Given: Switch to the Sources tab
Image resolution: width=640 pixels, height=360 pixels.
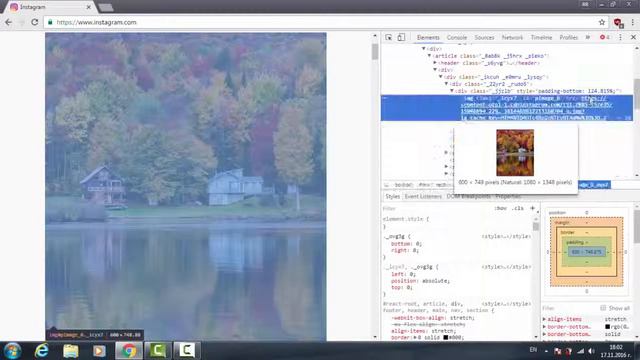Looking at the screenshot, I should (x=484, y=37).
